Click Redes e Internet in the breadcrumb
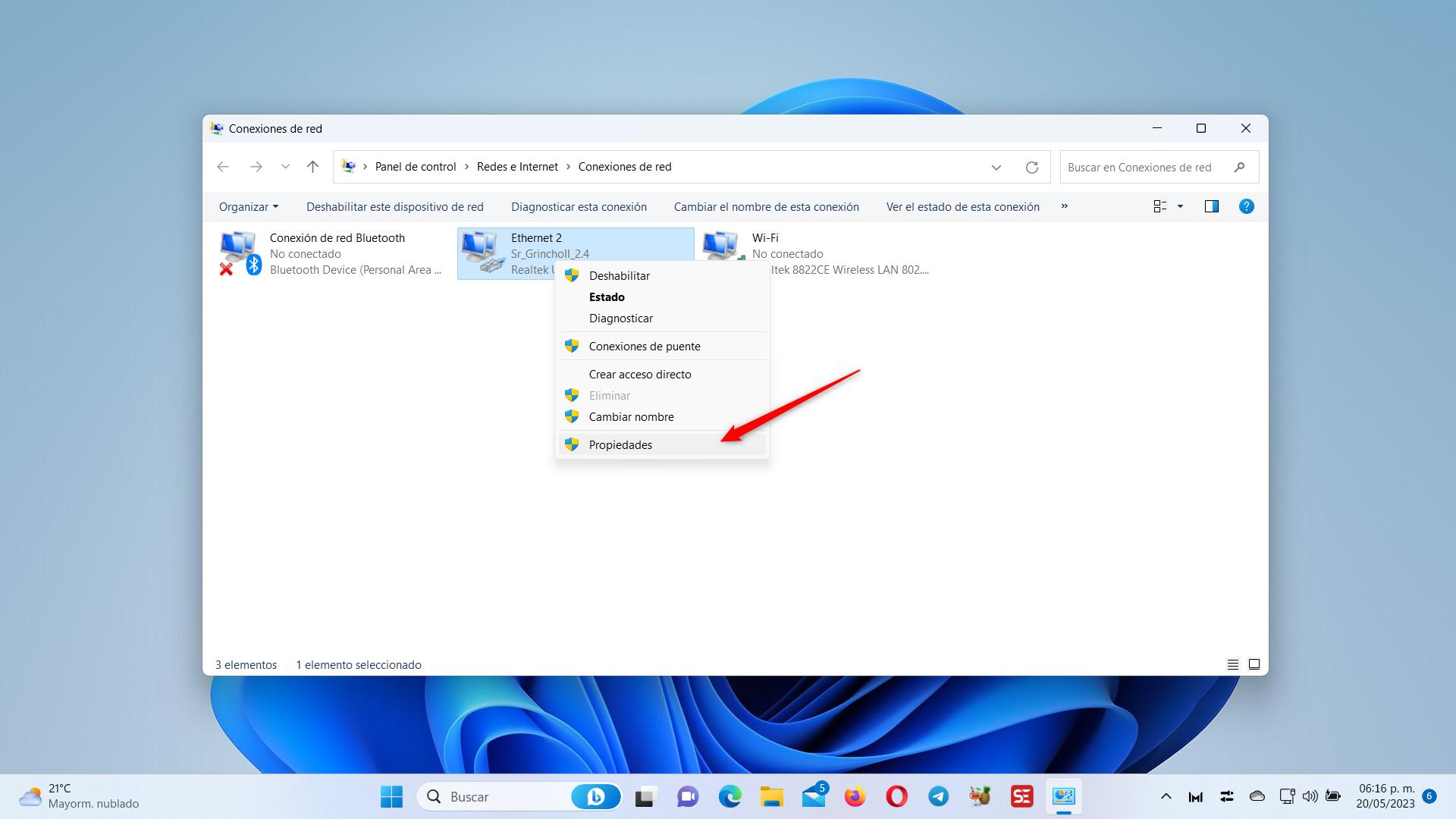Image resolution: width=1456 pixels, height=819 pixels. pyautogui.click(x=517, y=167)
